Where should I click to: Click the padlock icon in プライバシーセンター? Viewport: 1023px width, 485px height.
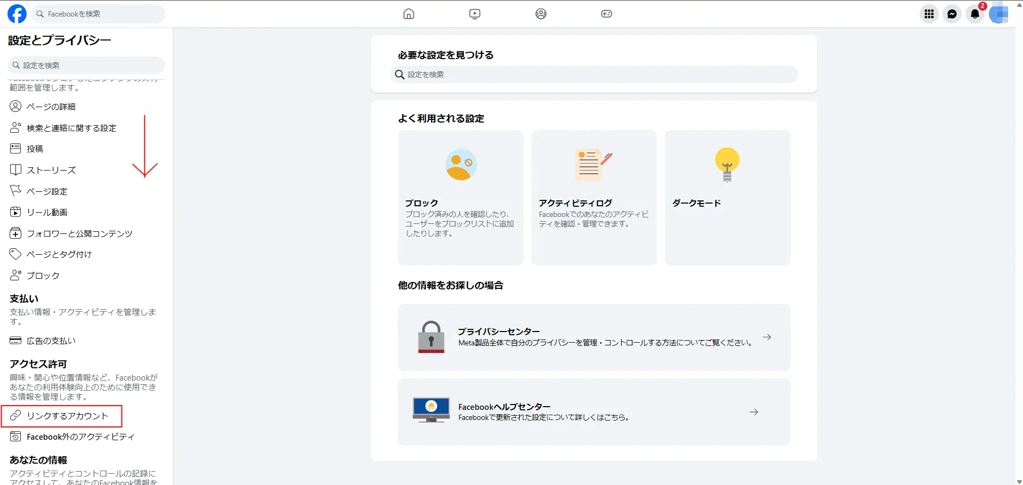pos(431,337)
